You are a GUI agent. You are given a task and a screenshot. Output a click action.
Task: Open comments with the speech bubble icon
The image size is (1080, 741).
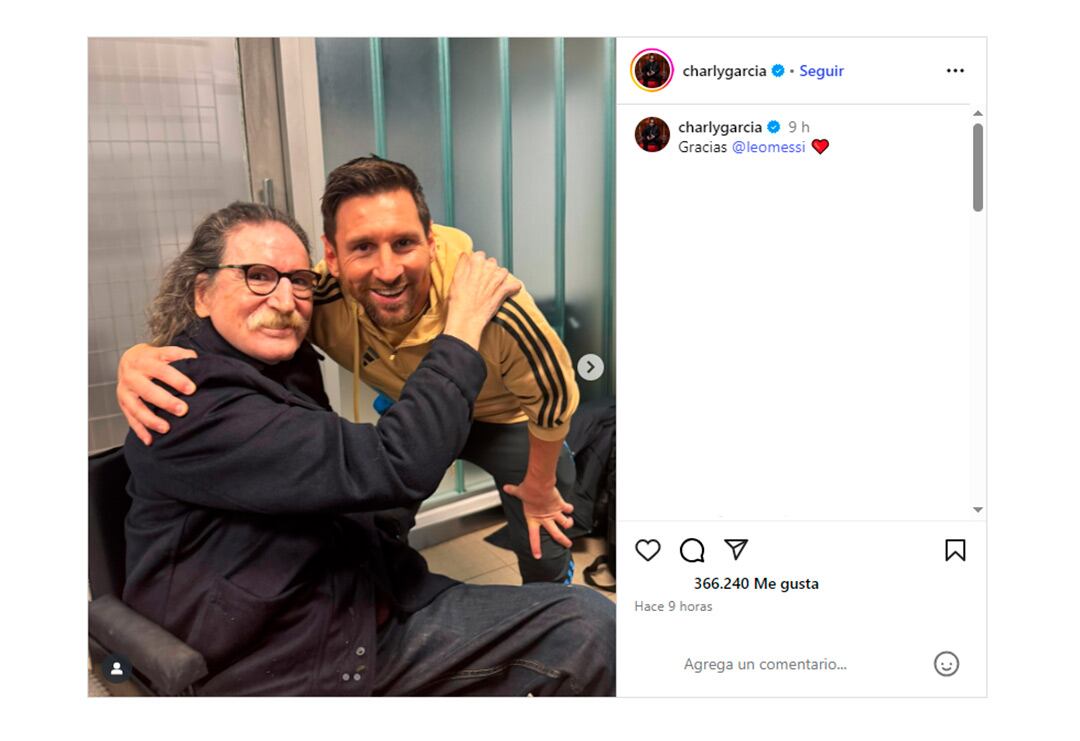click(692, 550)
